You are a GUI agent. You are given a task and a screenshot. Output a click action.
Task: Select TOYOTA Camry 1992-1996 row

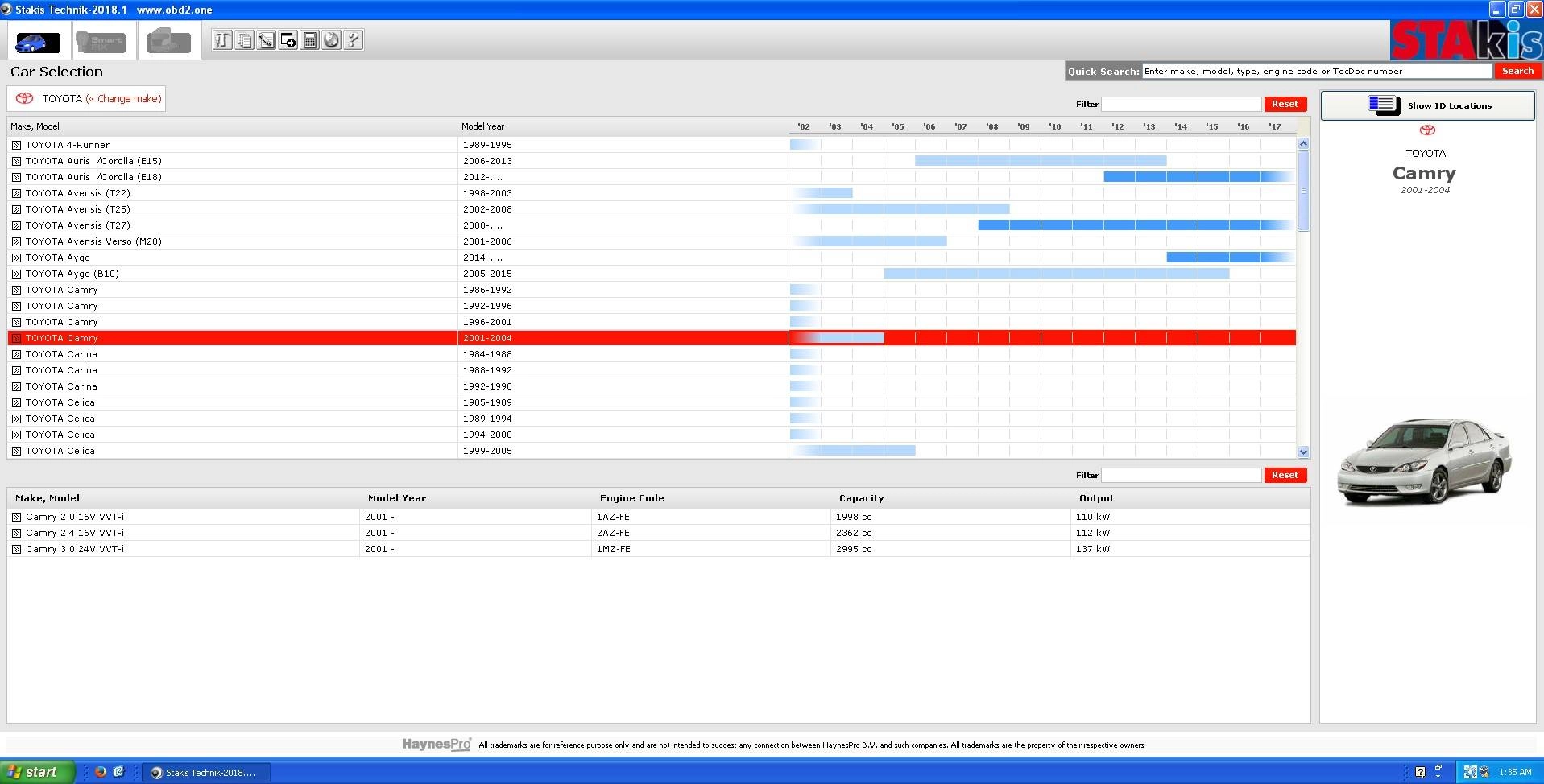(652, 306)
